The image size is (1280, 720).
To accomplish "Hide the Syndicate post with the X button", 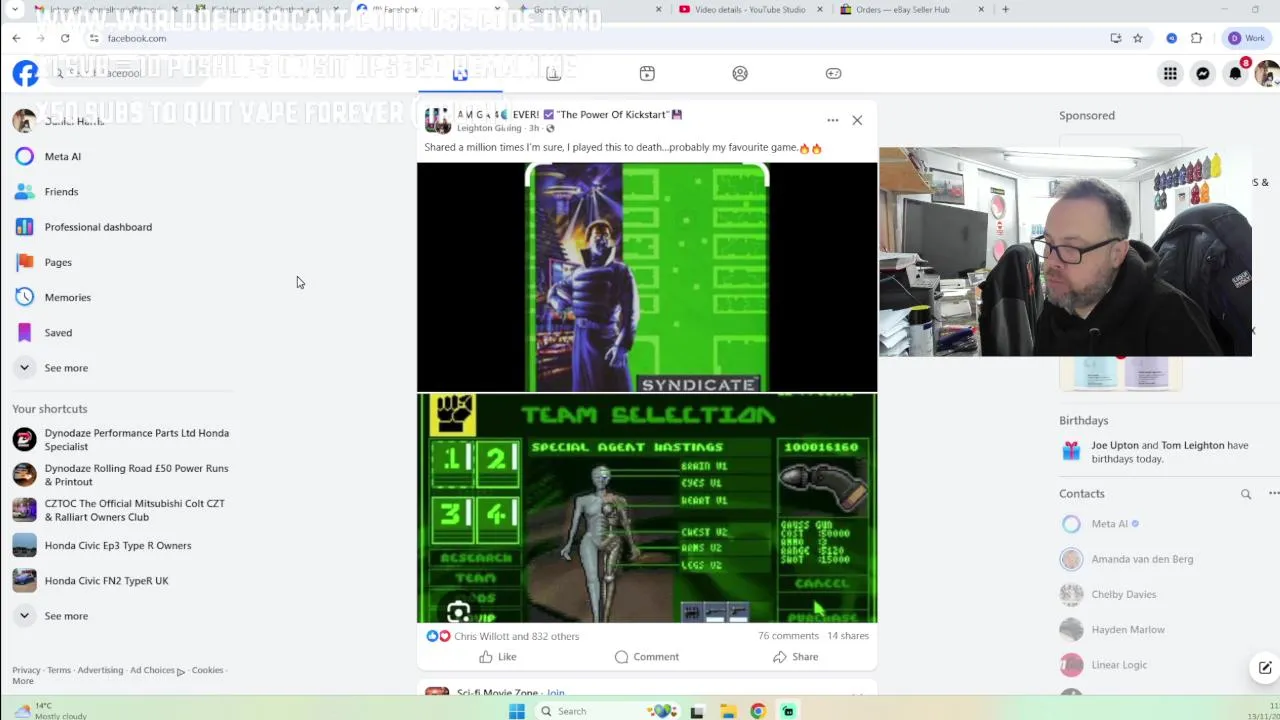I will click(x=857, y=120).
